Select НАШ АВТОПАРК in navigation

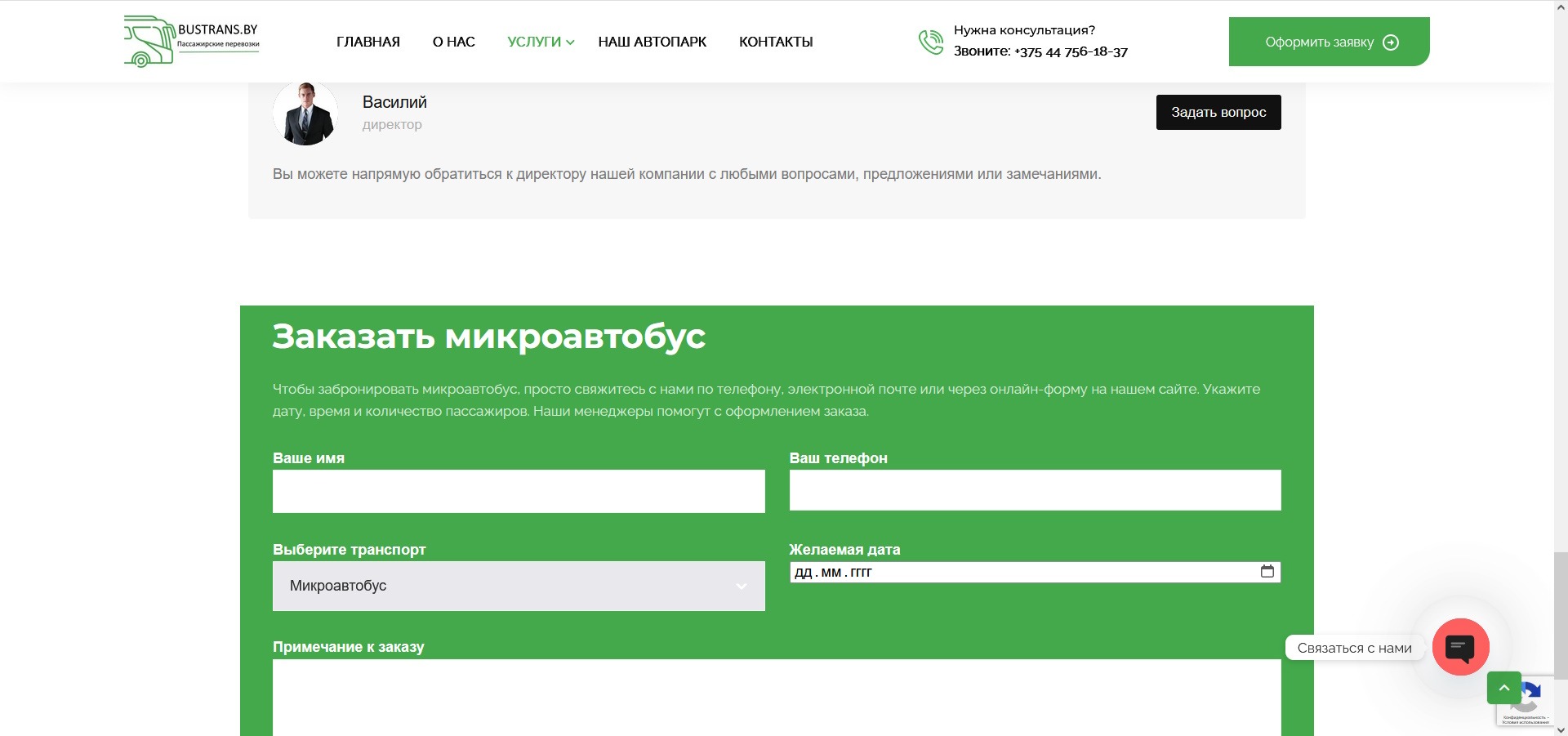point(653,42)
